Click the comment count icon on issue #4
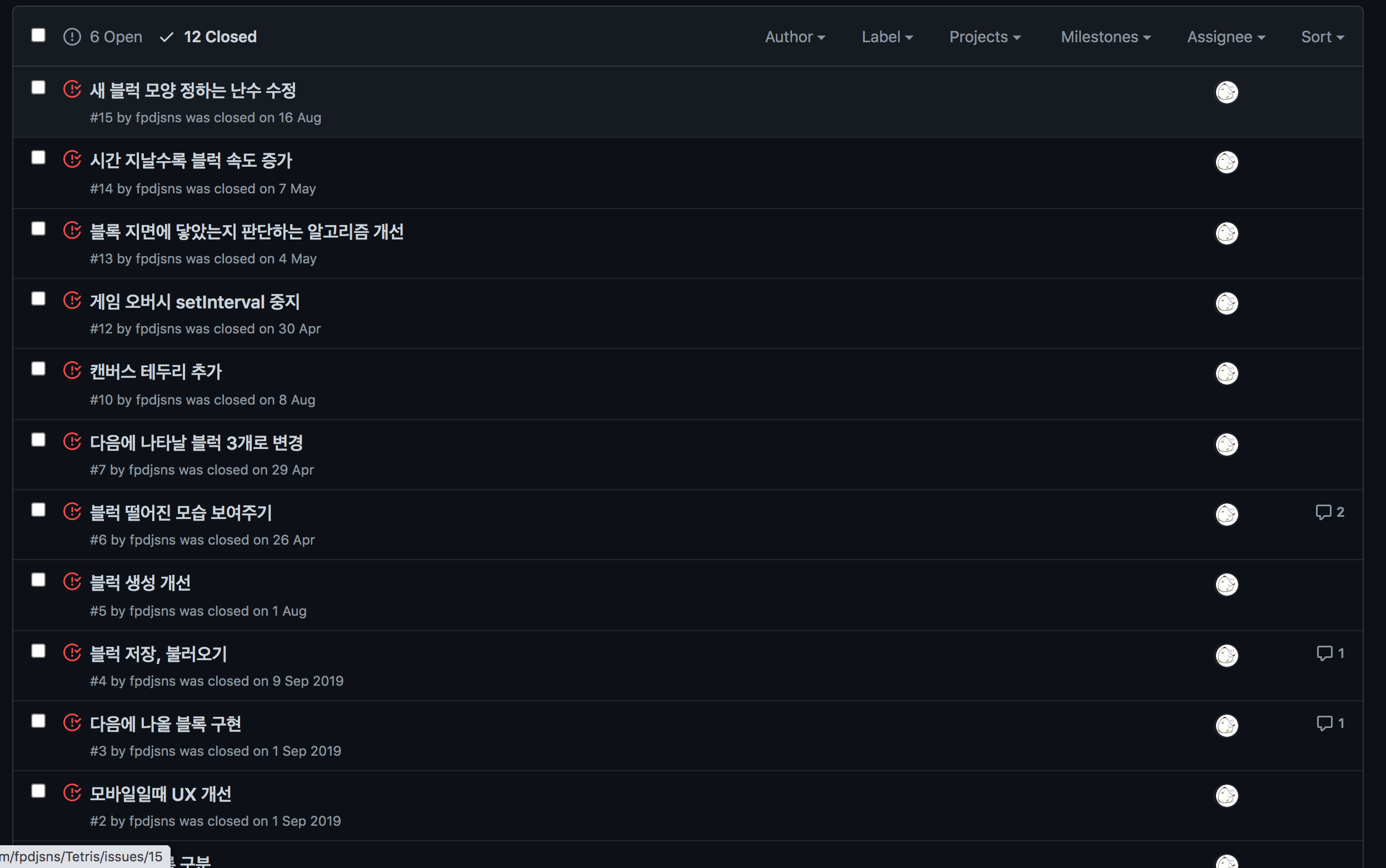This screenshot has width=1386, height=868. pyautogui.click(x=1324, y=653)
